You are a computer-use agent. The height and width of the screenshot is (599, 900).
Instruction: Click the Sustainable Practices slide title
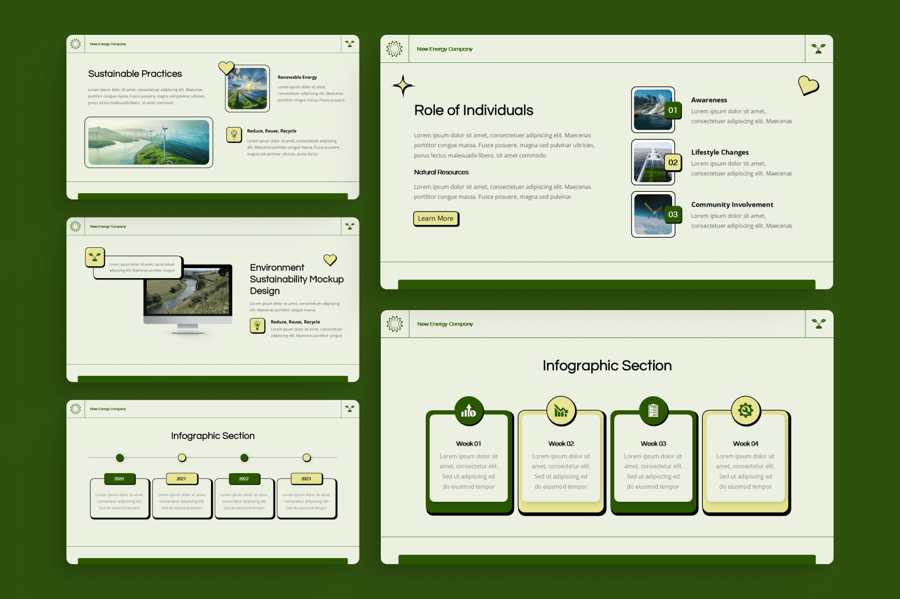click(x=135, y=74)
